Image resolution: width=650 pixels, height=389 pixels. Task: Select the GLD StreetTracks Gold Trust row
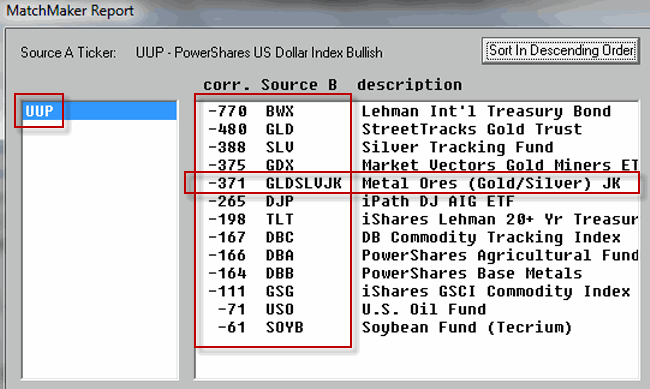tap(417, 129)
